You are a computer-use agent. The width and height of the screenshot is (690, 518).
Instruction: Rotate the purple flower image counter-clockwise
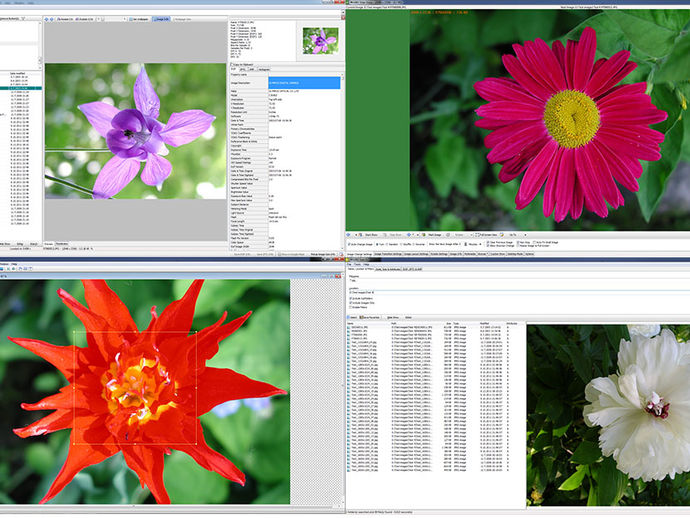tap(65, 19)
